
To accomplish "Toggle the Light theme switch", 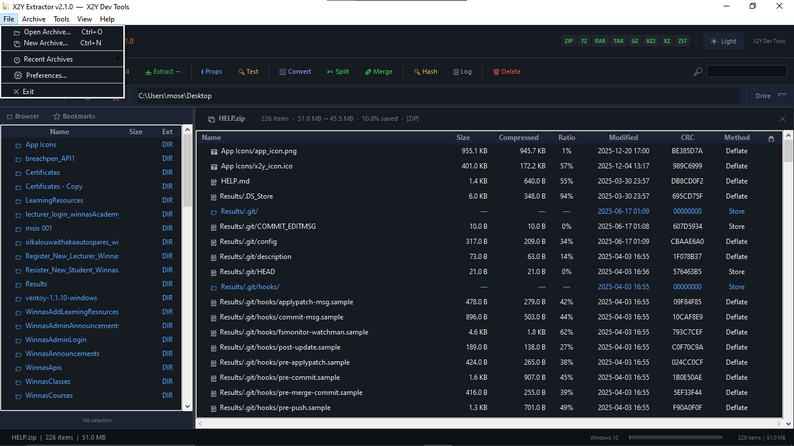I will (724, 42).
